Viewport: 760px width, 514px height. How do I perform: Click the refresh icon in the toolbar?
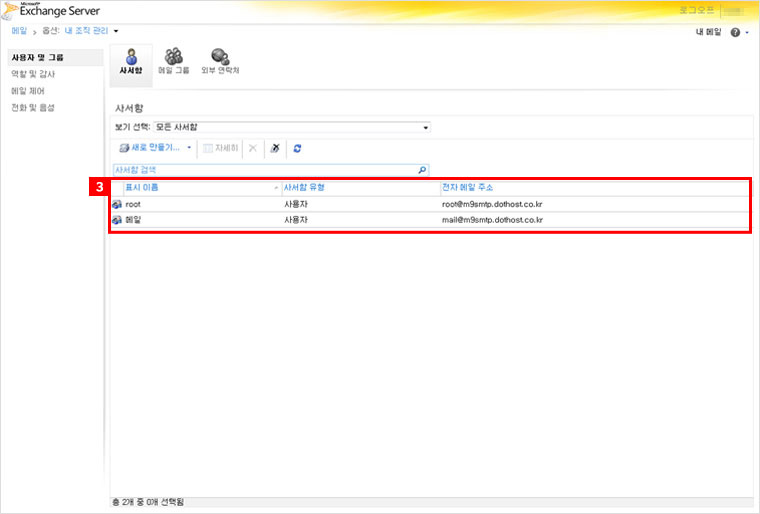(297, 148)
